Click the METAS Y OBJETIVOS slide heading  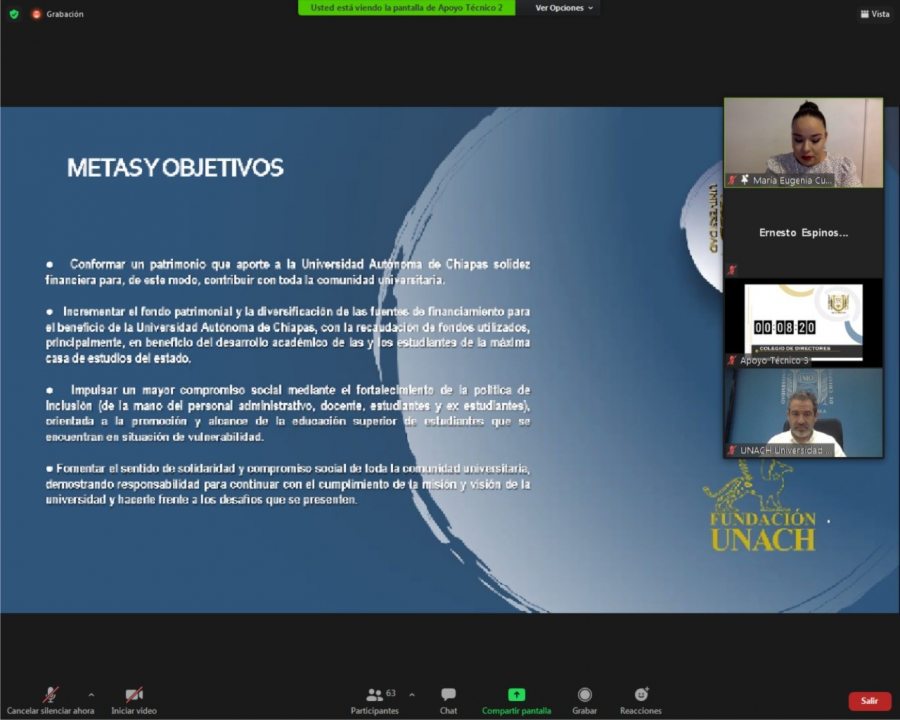175,168
